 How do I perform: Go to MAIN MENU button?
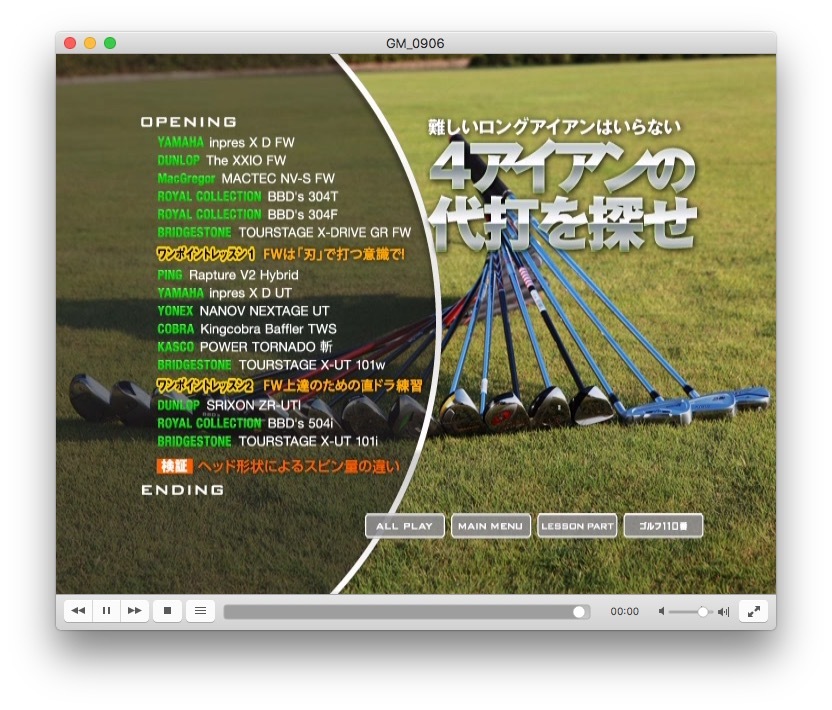point(490,526)
